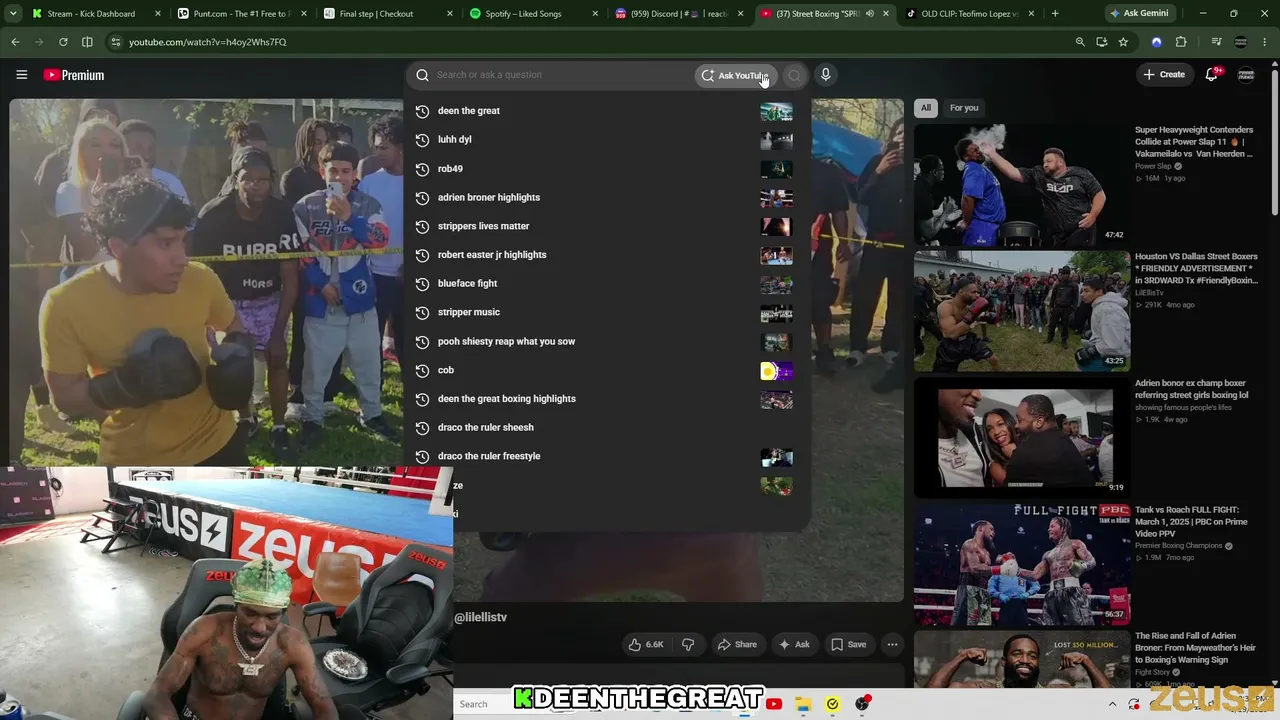Click the voice search microphone icon

click(x=825, y=75)
